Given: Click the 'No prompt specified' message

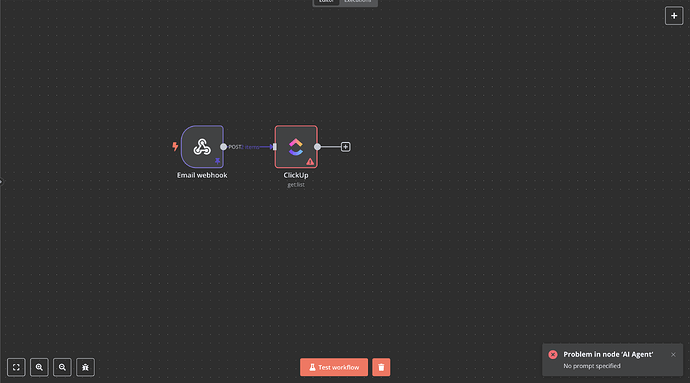Looking at the screenshot, I should [592, 366].
